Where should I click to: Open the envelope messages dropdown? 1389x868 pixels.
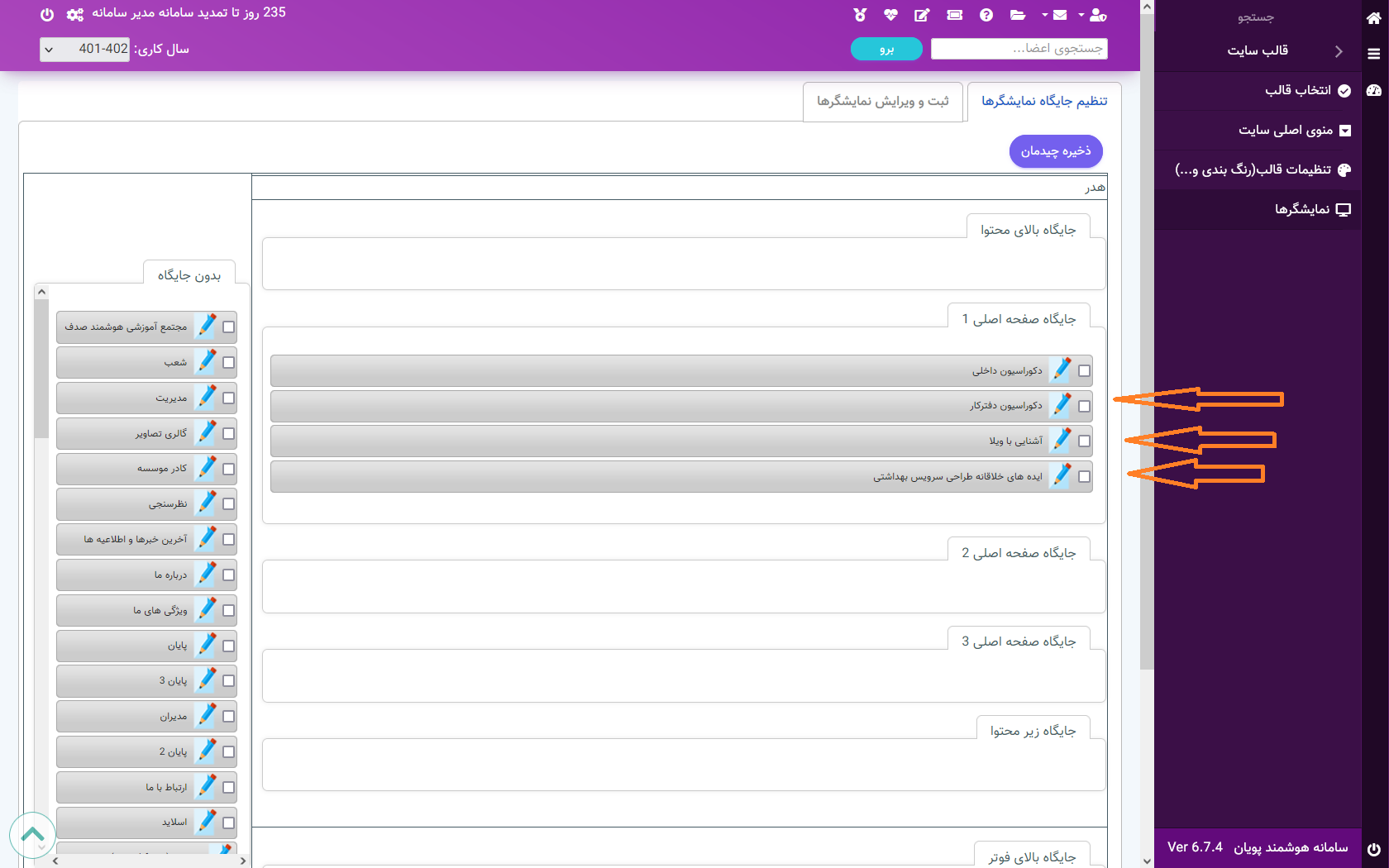[1055, 14]
